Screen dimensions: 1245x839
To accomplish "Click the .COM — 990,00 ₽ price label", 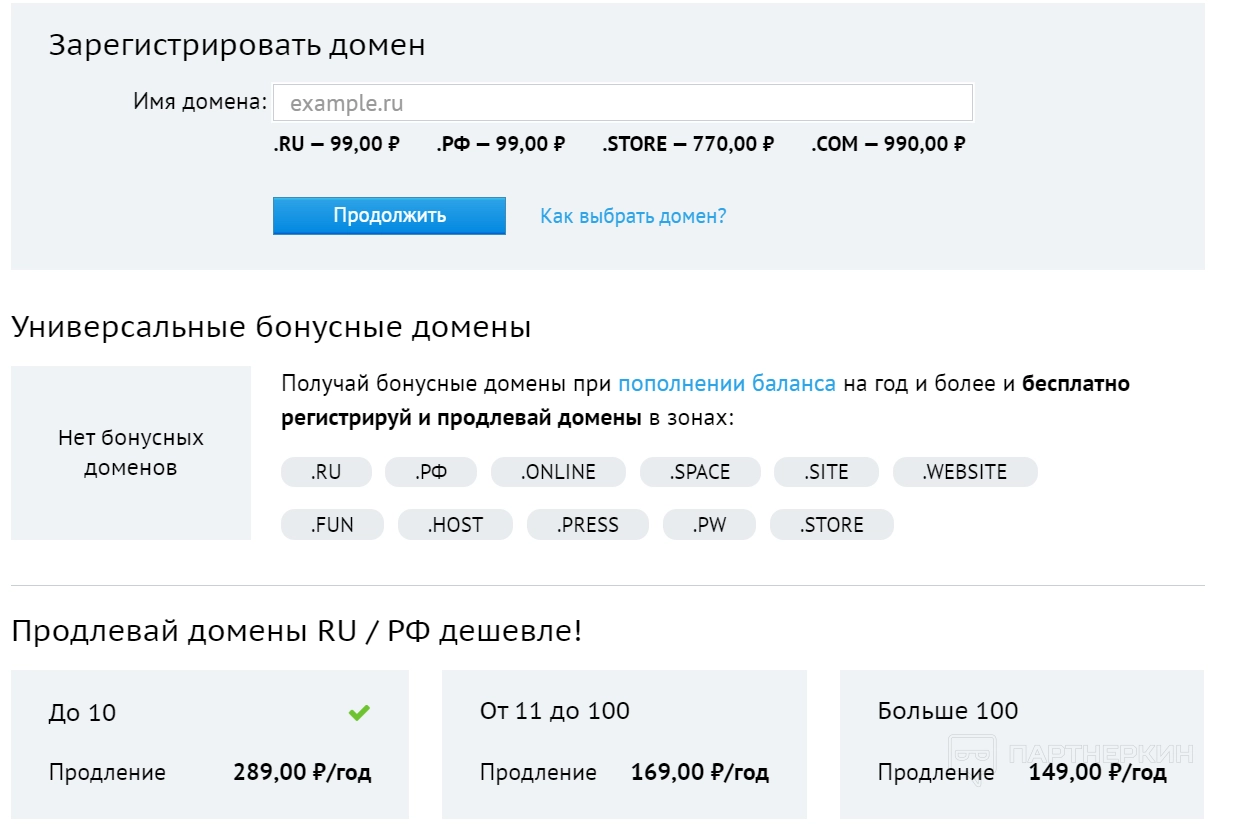I will (888, 144).
